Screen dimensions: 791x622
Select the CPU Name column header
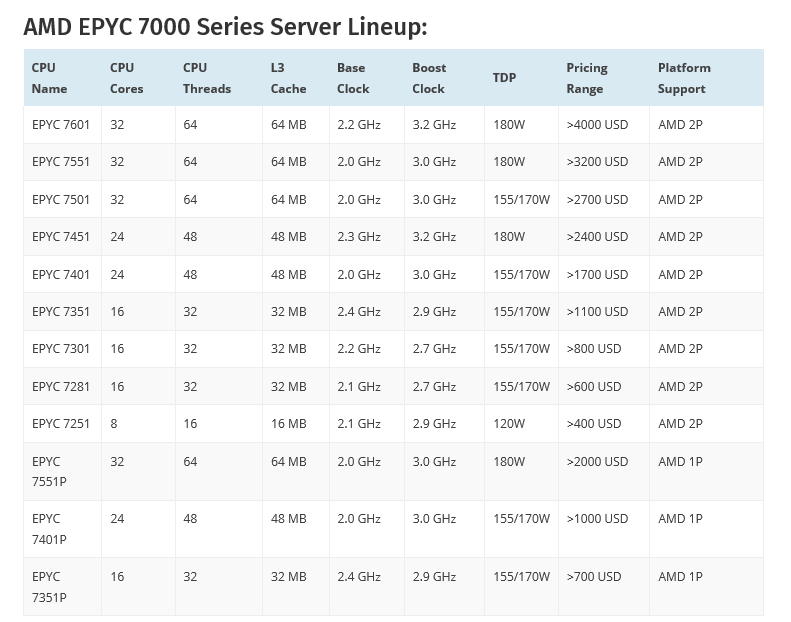50,78
